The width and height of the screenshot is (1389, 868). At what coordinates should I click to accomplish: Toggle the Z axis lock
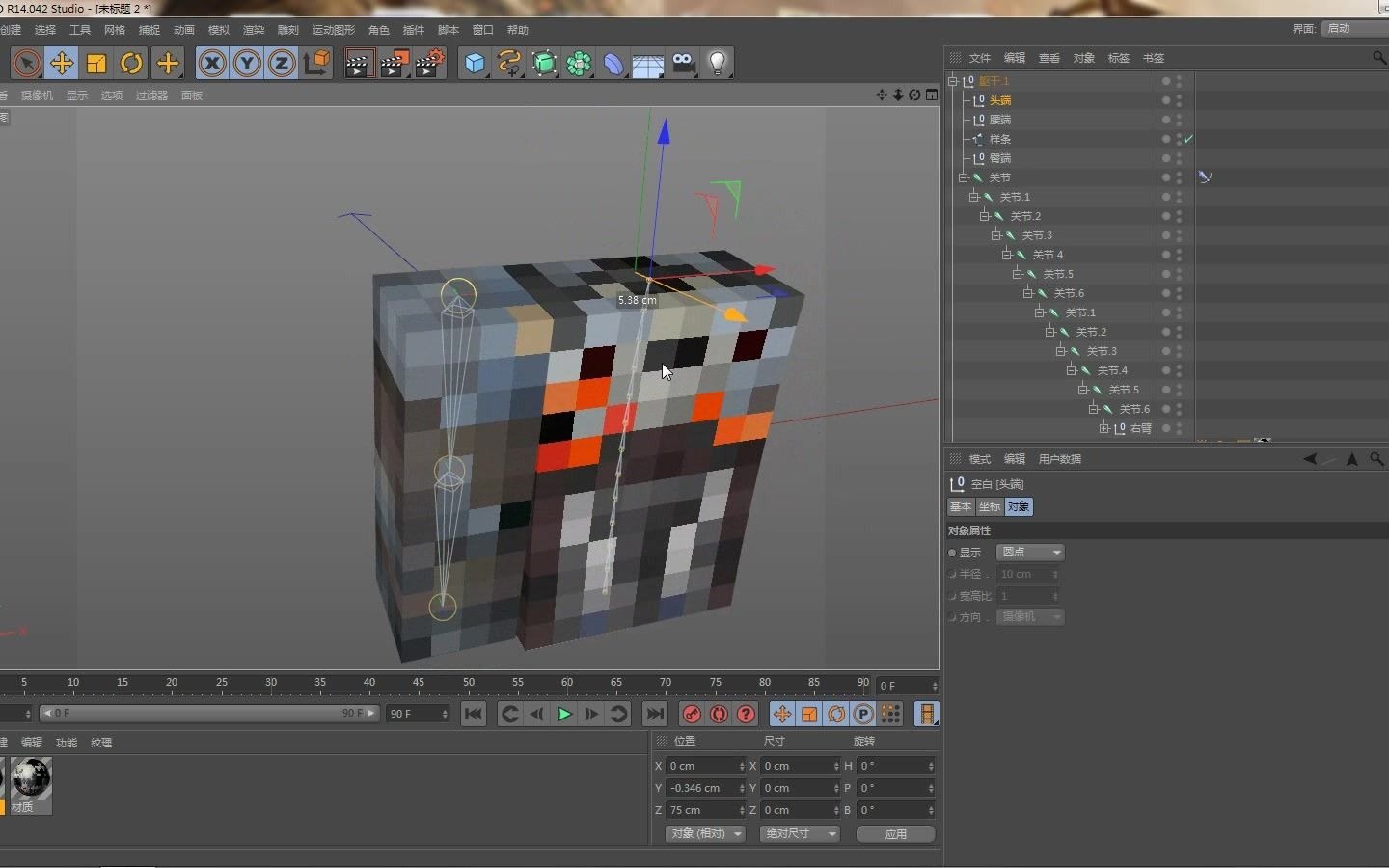pos(282,64)
